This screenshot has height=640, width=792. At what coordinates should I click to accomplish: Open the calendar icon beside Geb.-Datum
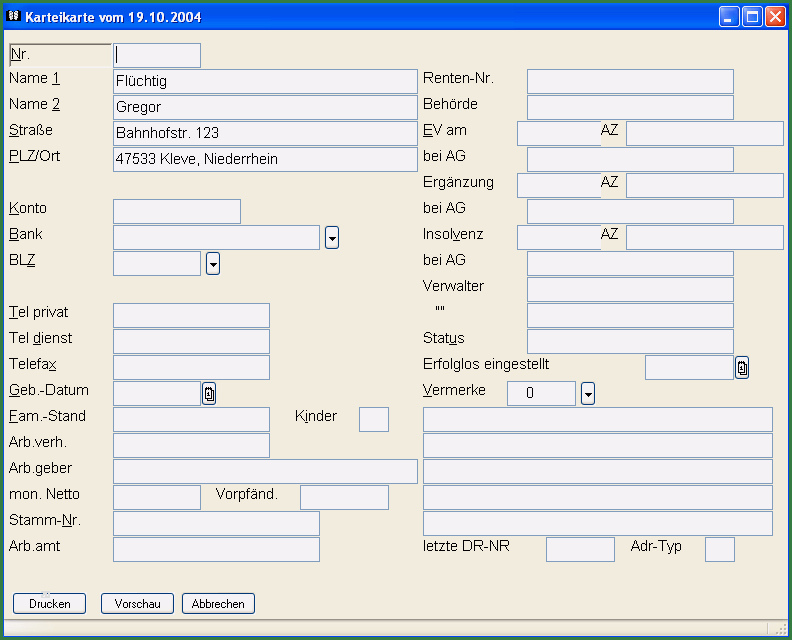click(x=209, y=394)
